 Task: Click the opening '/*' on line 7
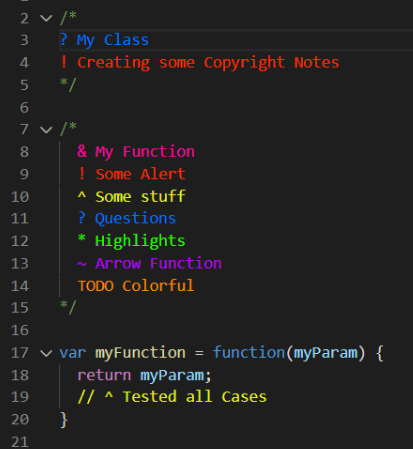(x=68, y=129)
